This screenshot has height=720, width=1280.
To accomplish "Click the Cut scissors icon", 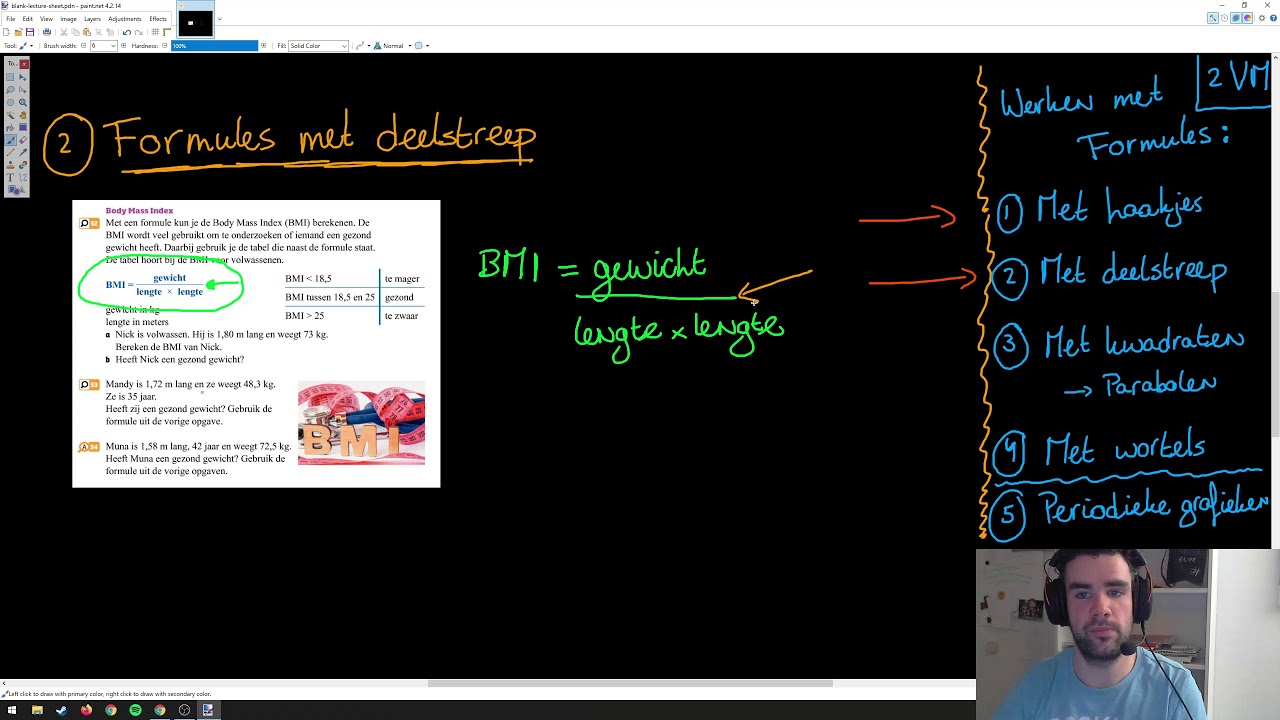I will [x=64, y=32].
